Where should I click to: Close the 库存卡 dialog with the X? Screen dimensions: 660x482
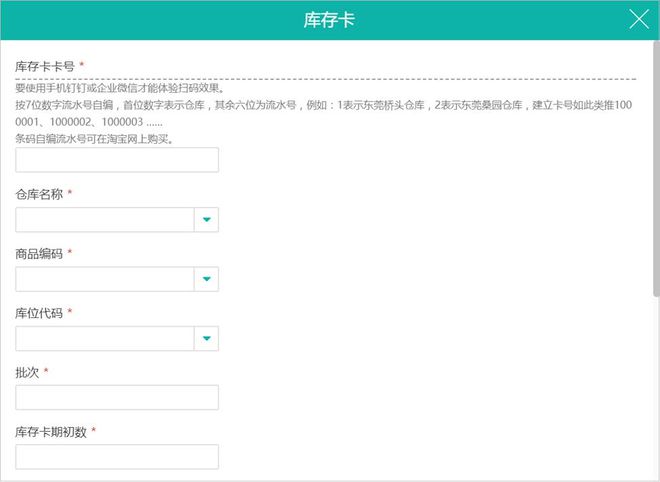tap(639, 19)
